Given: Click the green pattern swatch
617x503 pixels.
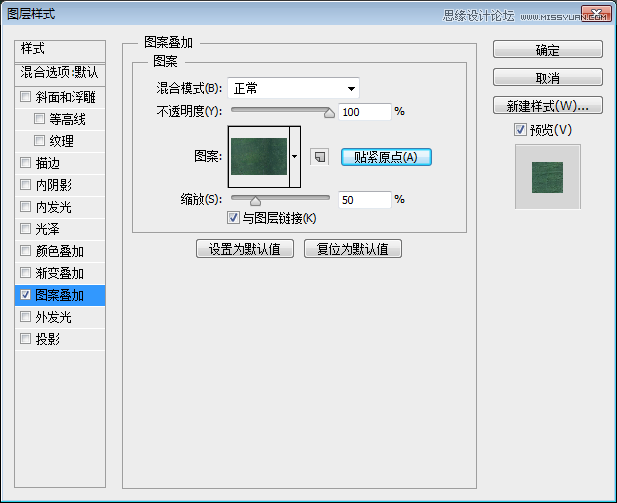Looking at the screenshot, I should (x=259, y=156).
